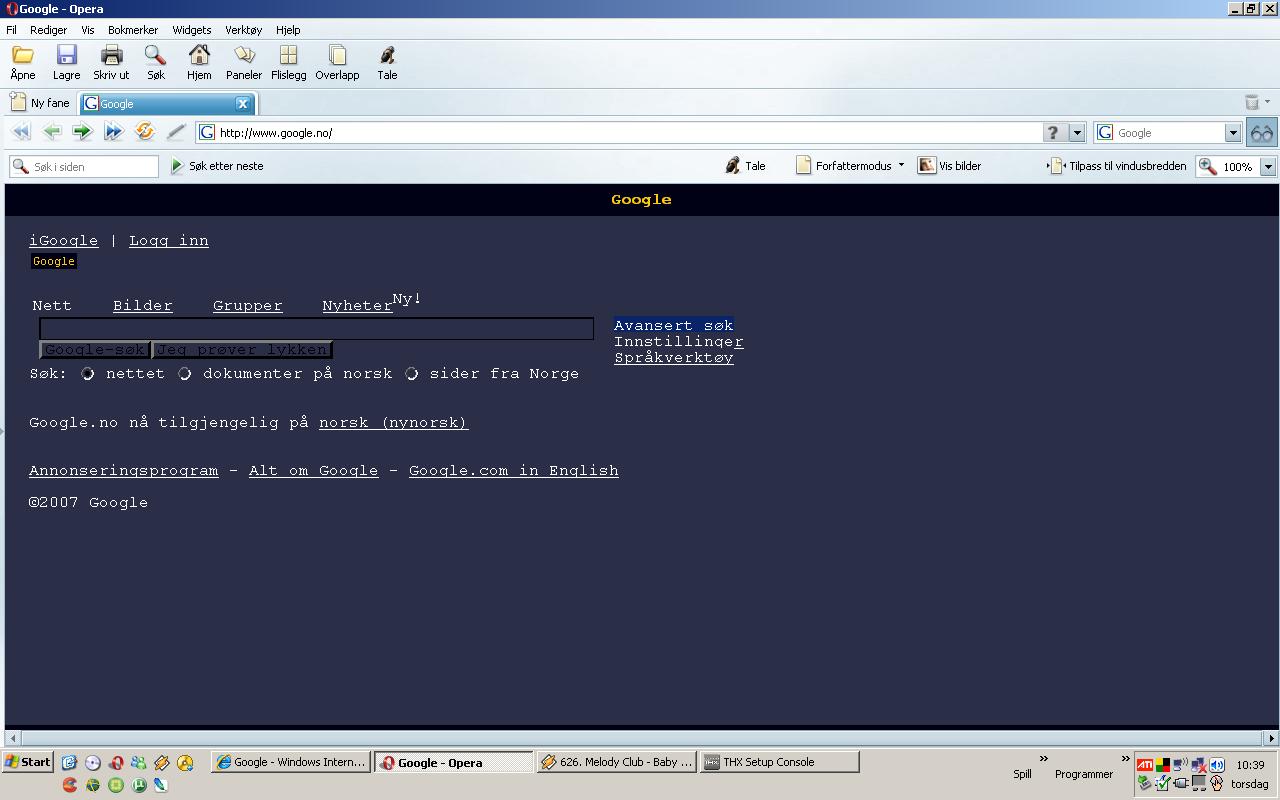Open the Google search engine dropdown arrow
1280x800 pixels.
(1232, 132)
